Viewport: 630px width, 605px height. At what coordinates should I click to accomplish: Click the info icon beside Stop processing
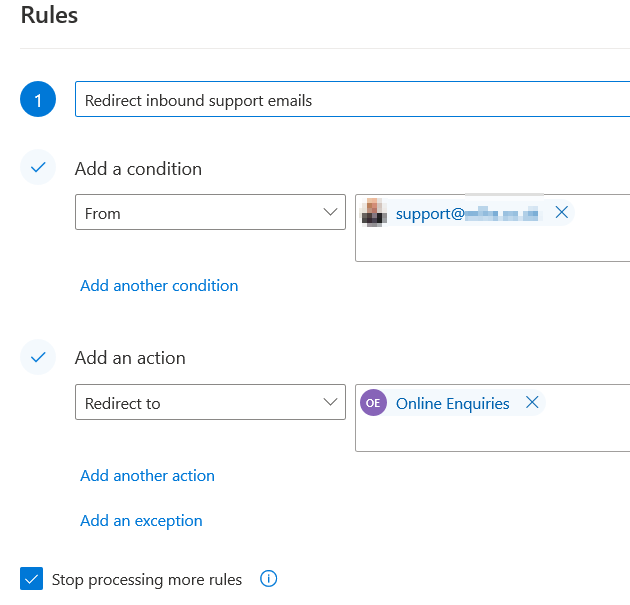tap(268, 579)
